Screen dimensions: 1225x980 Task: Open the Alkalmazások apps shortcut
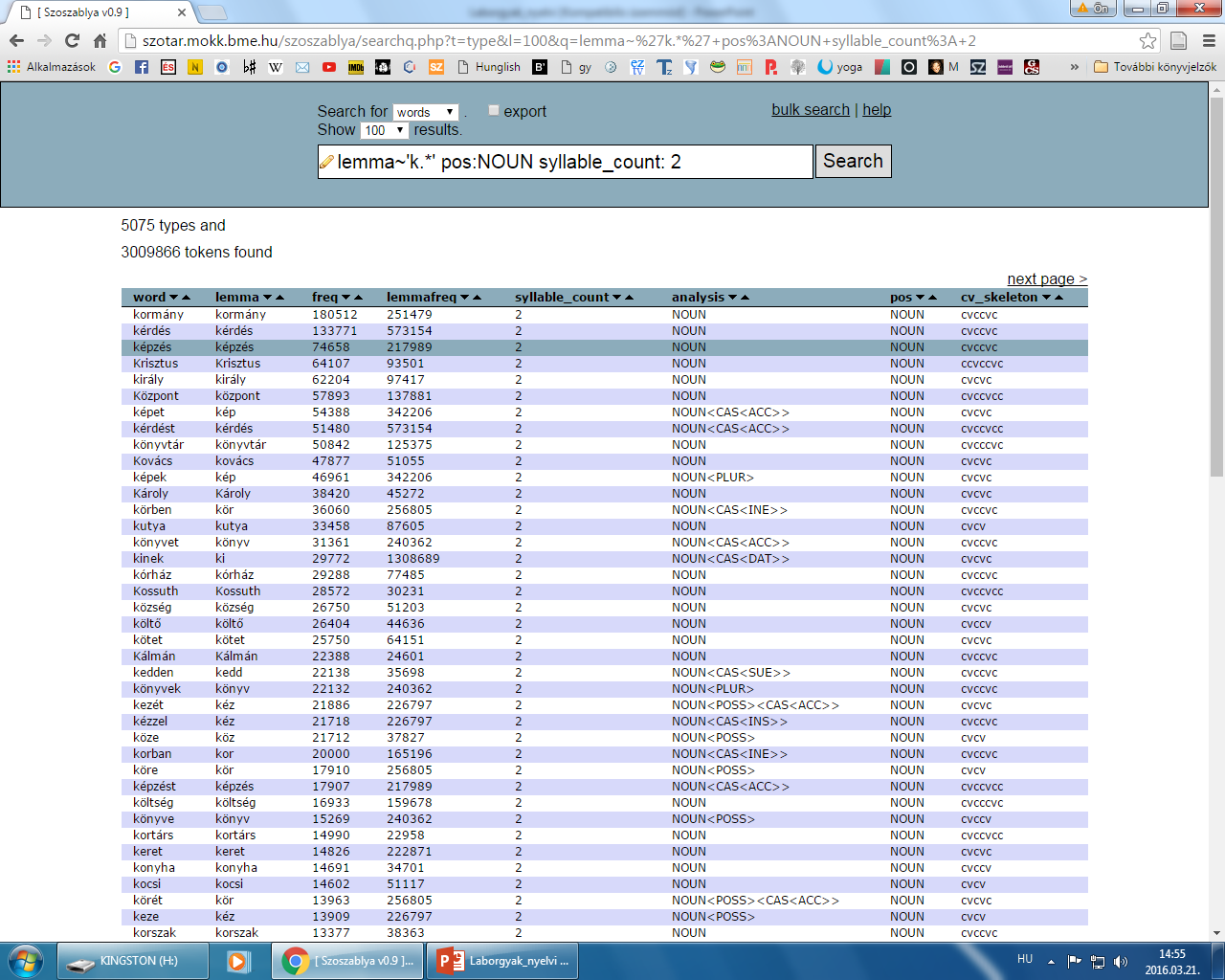tap(52, 67)
